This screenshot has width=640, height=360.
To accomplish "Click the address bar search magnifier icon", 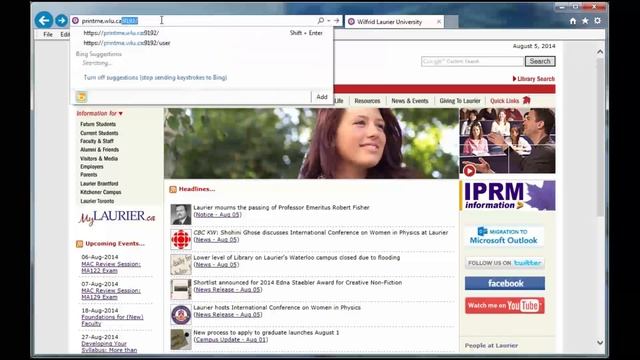I will coord(321,20).
